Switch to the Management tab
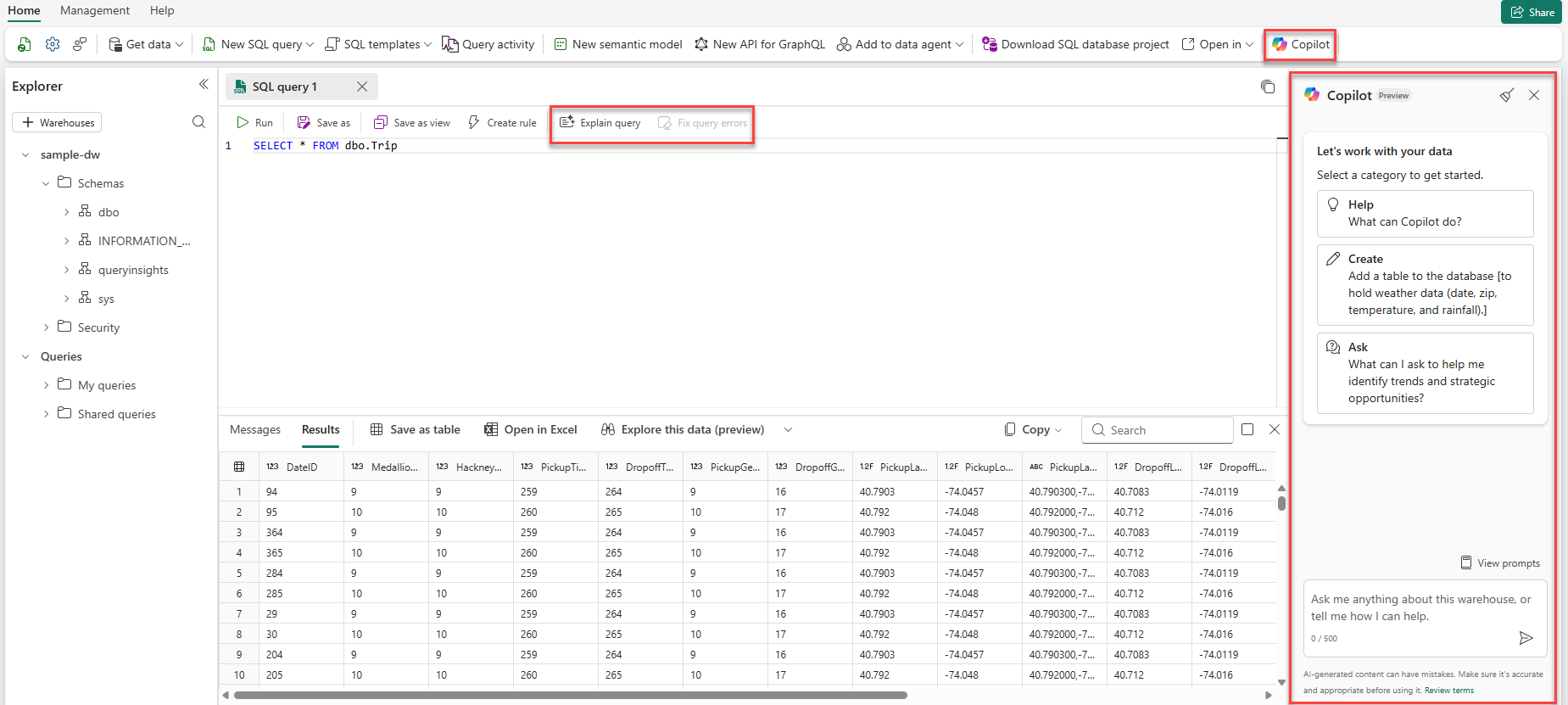Viewport: 1568px width, 705px height. click(x=95, y=10)
